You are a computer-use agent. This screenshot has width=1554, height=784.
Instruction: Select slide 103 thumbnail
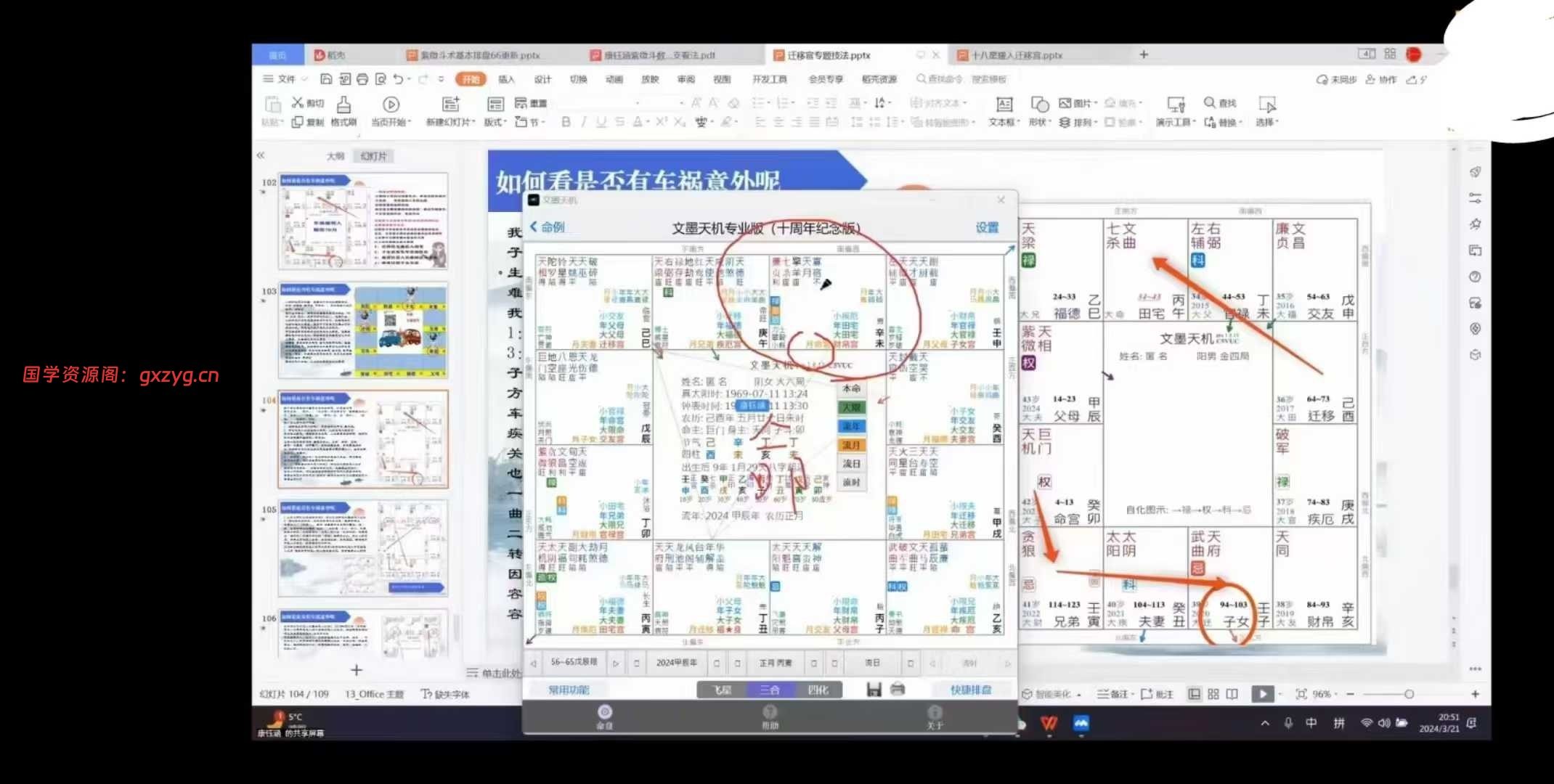[x=363, y=330]
